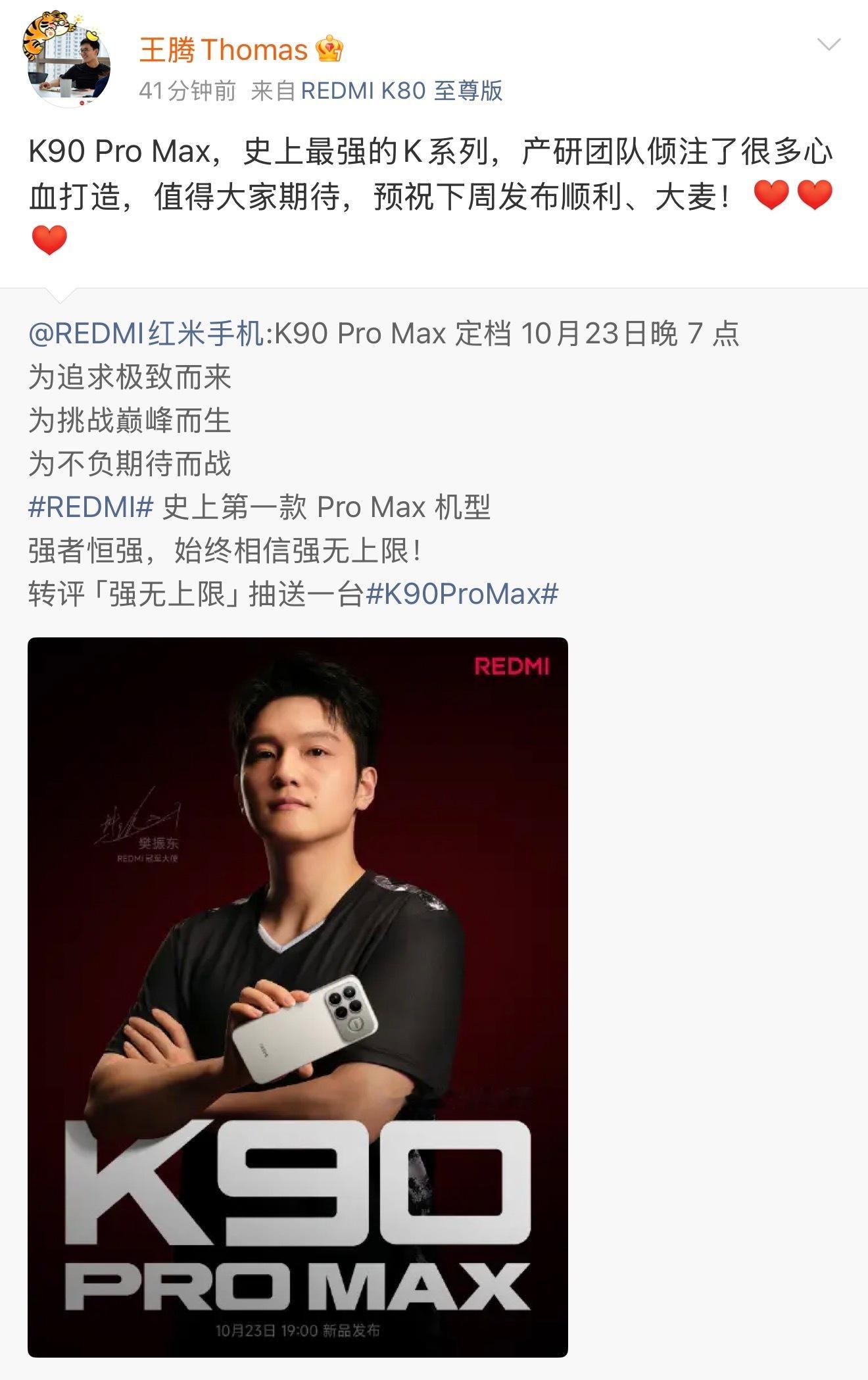Tap the large K90 text on the poster
This screenshot has width=868, height=1380.
click(298, 1184)
